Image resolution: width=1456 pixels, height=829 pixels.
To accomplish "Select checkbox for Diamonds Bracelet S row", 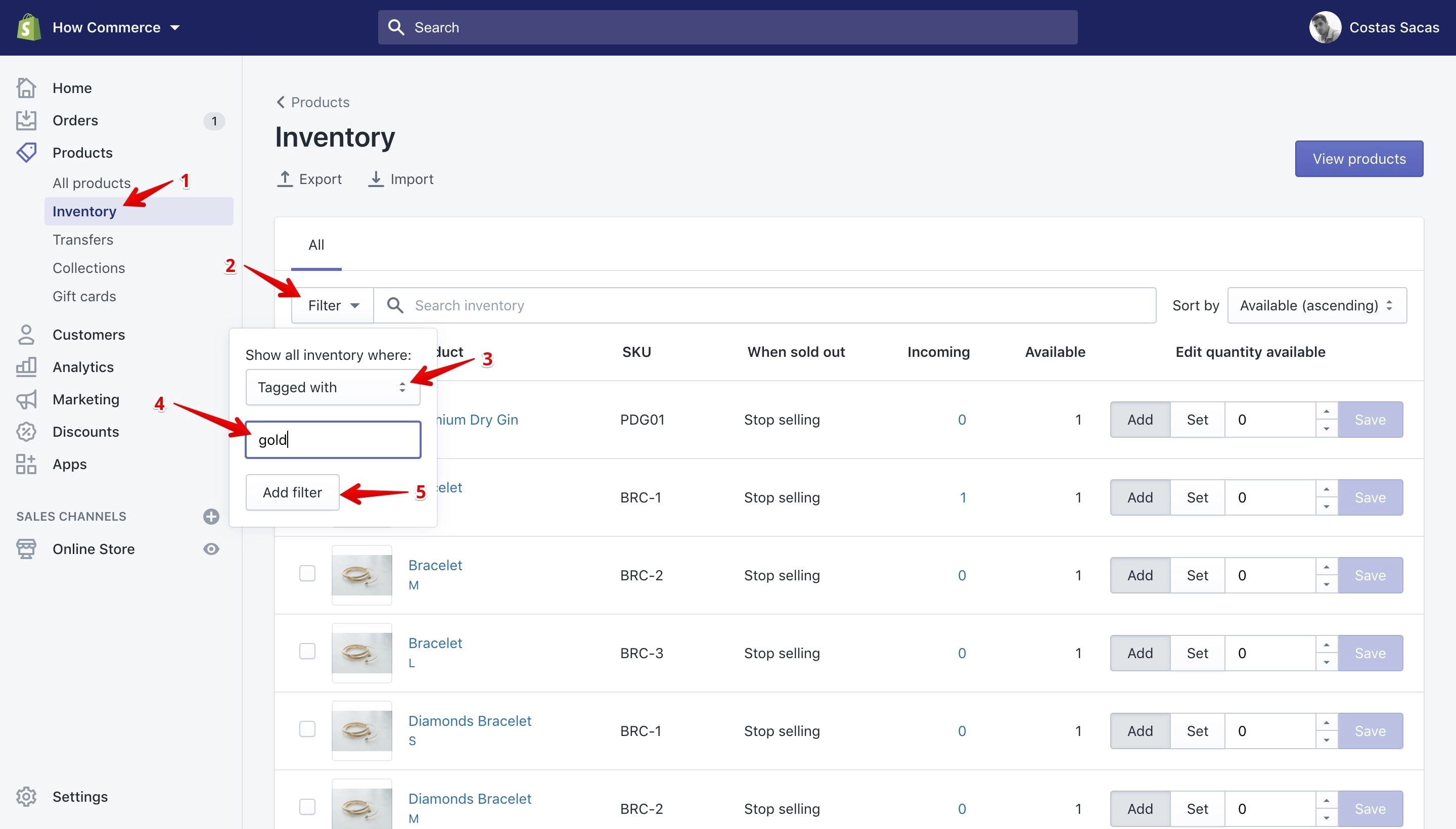I will [307, 729].
